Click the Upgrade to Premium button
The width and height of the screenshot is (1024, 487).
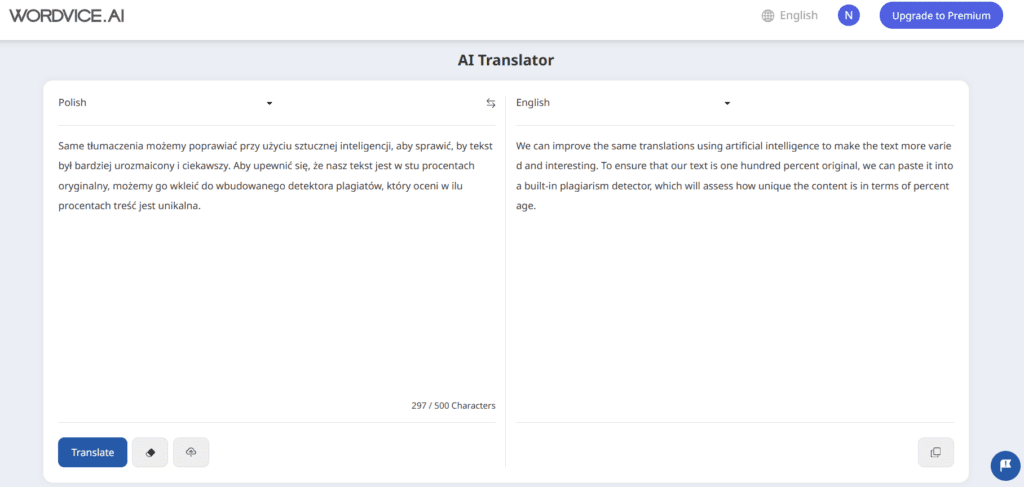click(x=940, y=15)
